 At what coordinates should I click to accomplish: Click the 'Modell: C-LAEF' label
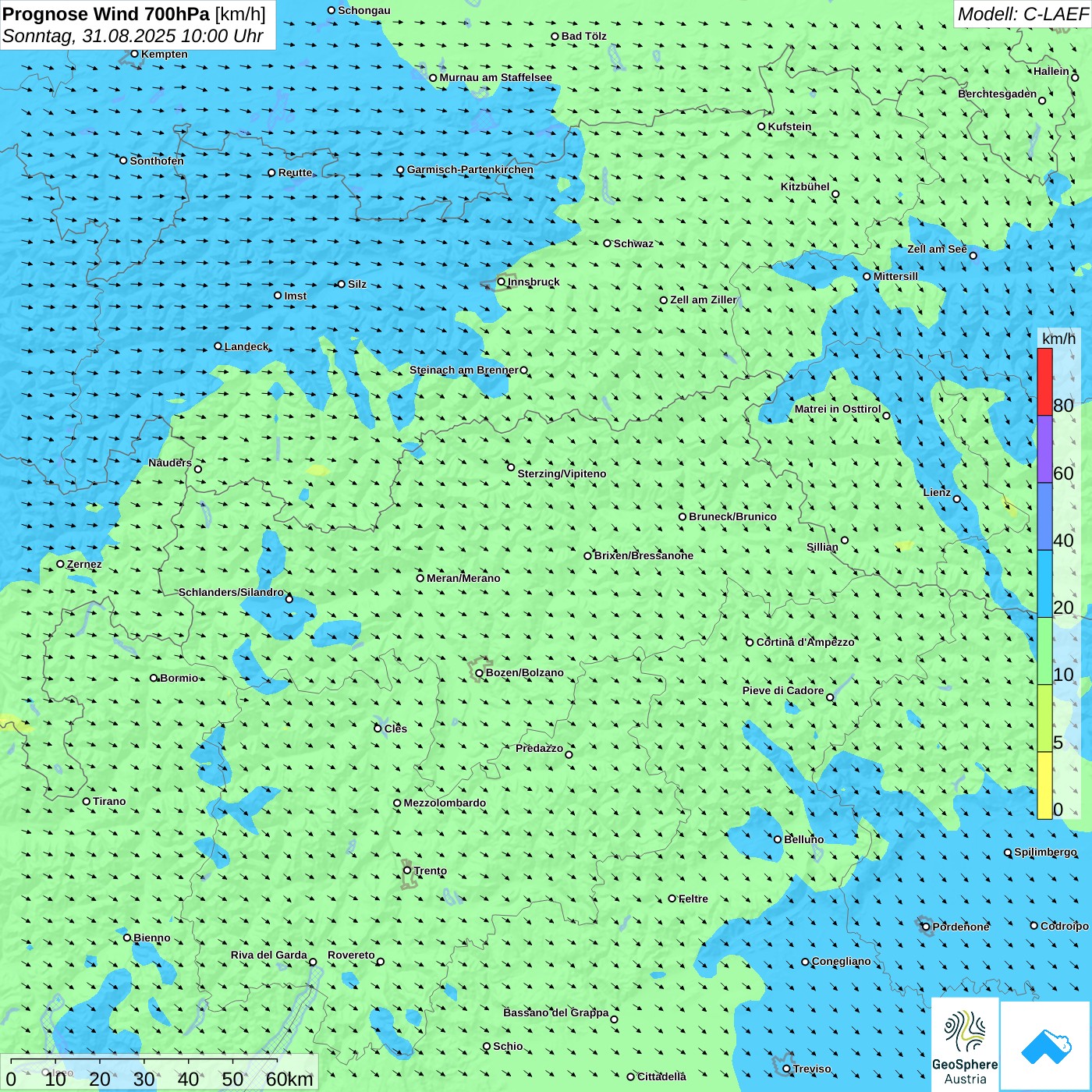click(x=1022, y=14)
